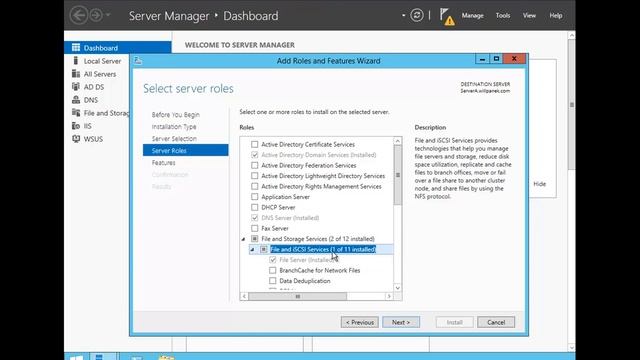
Task: Open the Dashboard sidebar item icon
Action: coord(76,48)
